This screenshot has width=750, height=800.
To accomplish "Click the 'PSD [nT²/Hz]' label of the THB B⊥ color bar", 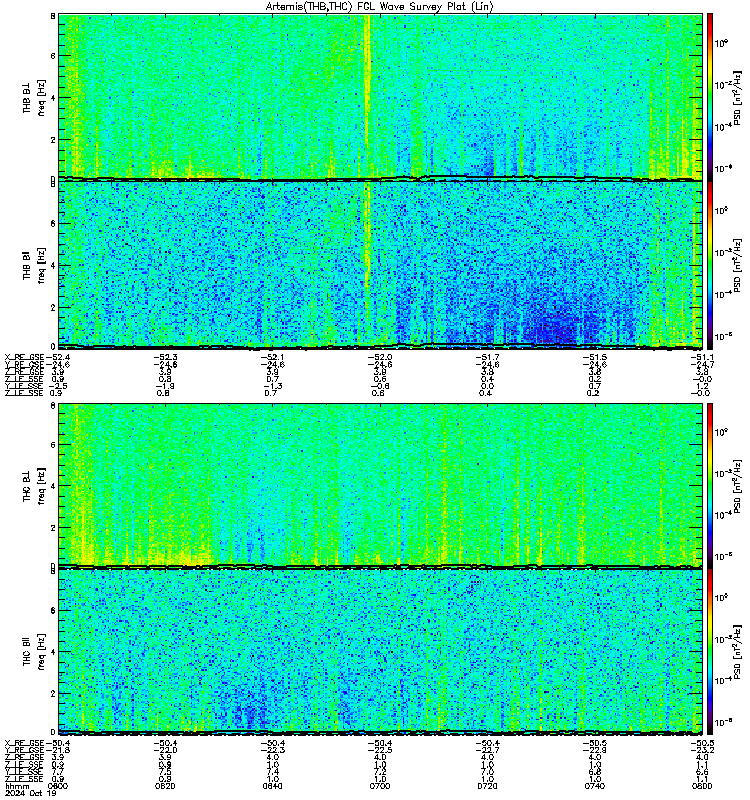I will (x=737, y=97).
